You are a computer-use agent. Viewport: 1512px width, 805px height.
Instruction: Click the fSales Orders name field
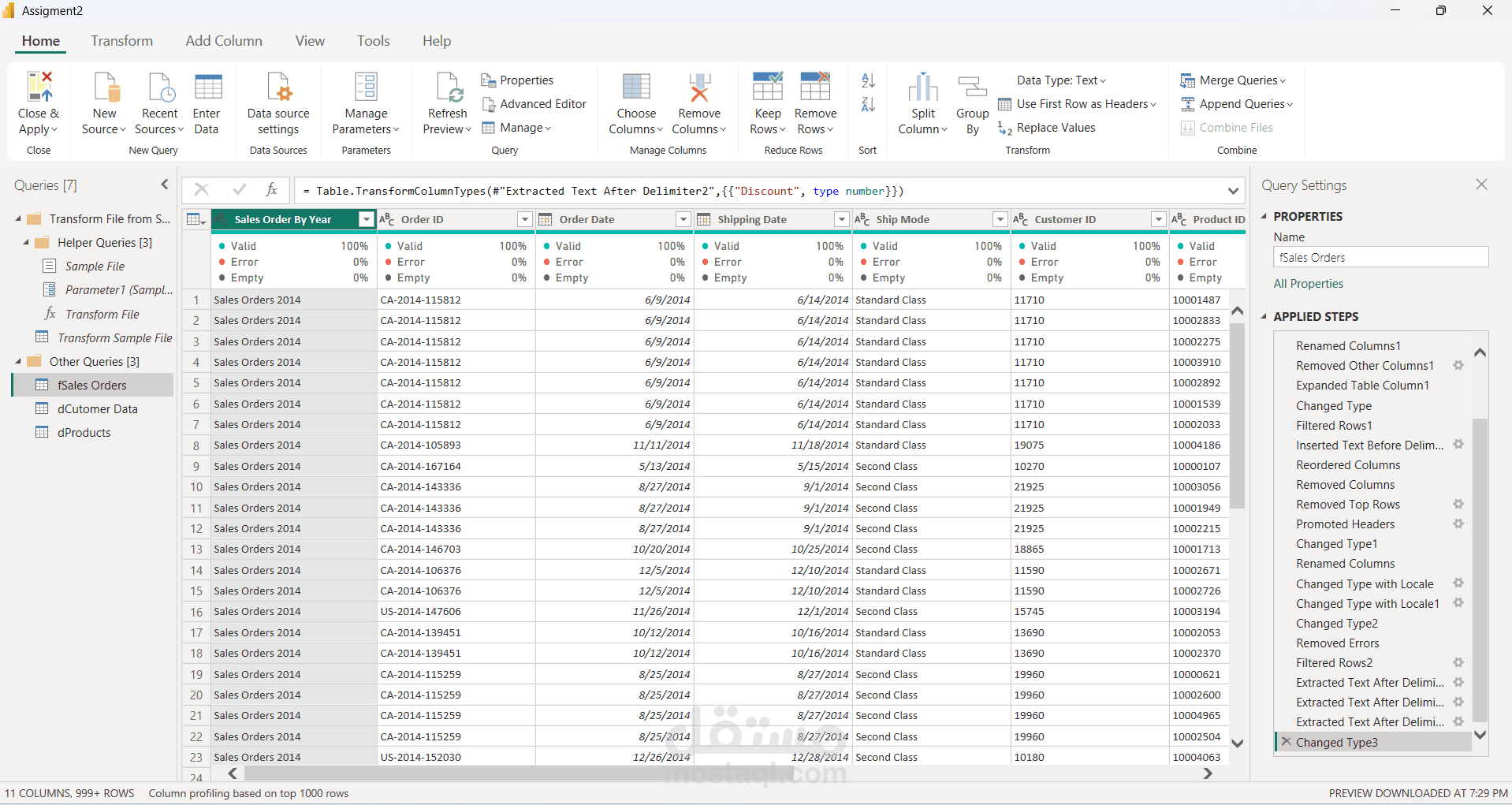1380,257
